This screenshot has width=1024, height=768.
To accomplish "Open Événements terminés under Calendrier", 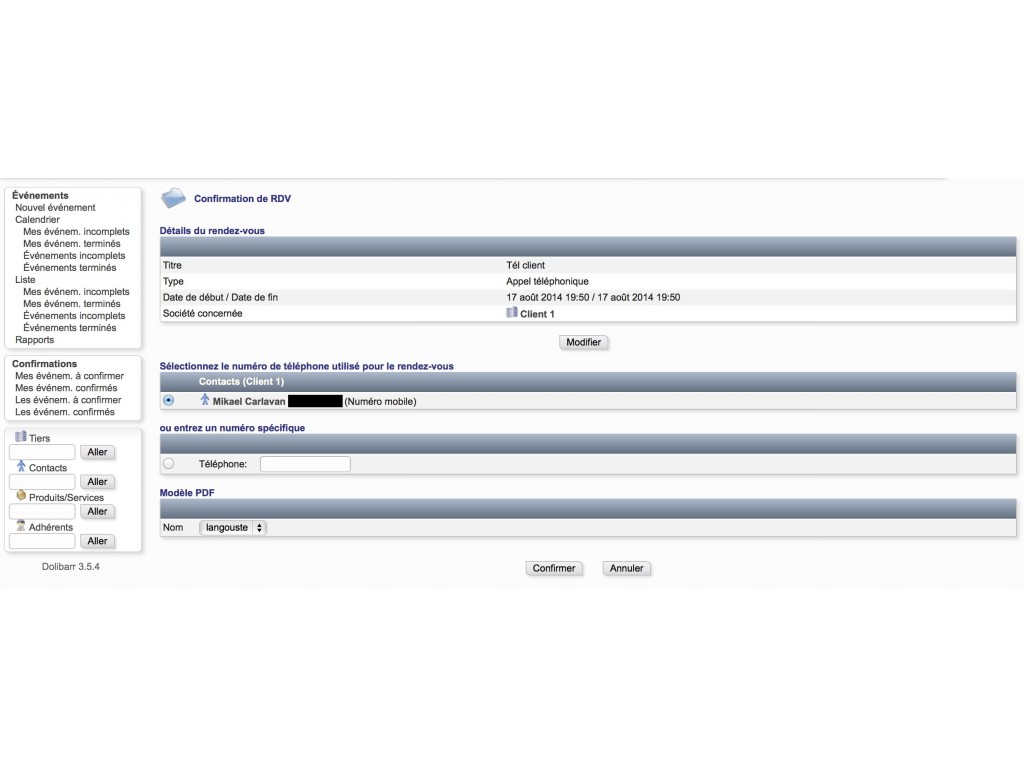I will click(69, 268).
